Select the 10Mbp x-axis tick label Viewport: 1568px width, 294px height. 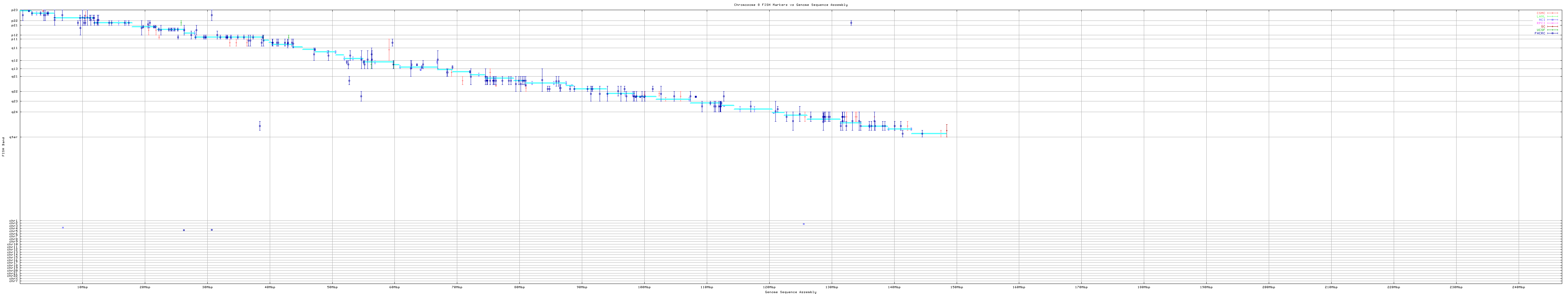point(82,287)
